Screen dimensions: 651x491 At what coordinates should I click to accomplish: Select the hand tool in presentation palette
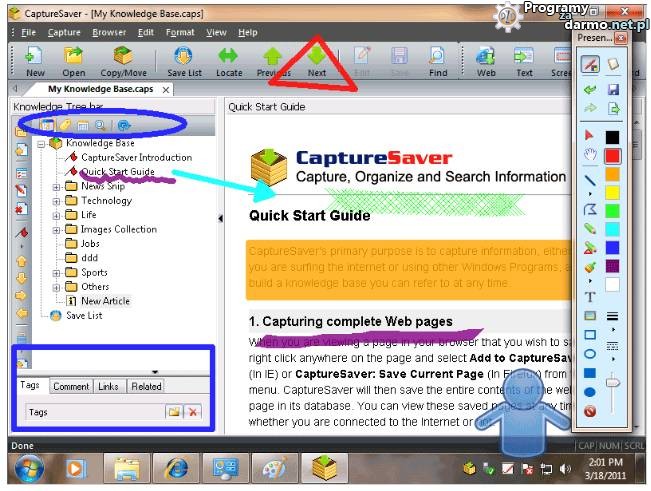point(590,155)
